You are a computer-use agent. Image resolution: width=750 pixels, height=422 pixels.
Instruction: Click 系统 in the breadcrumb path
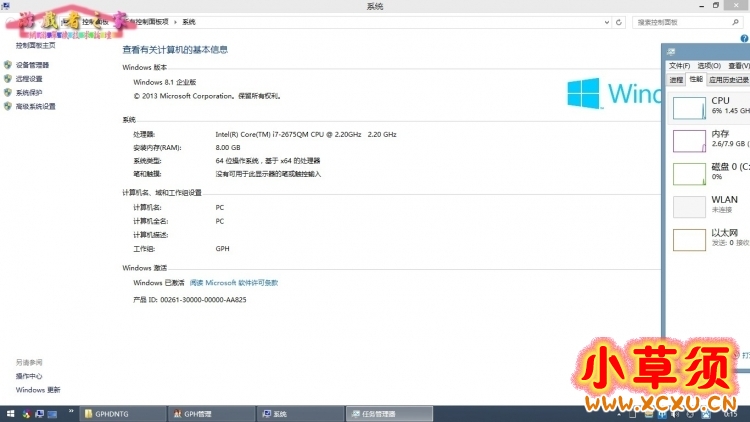coord(188,22)
